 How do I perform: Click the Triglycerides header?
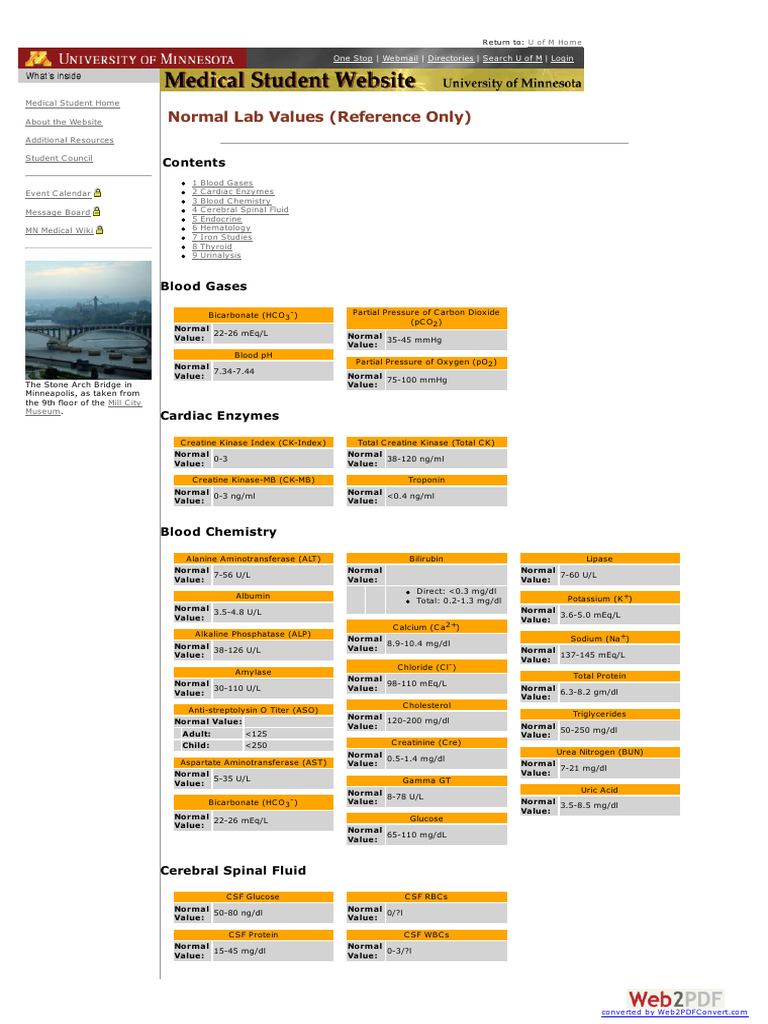[x=600, y=714]
